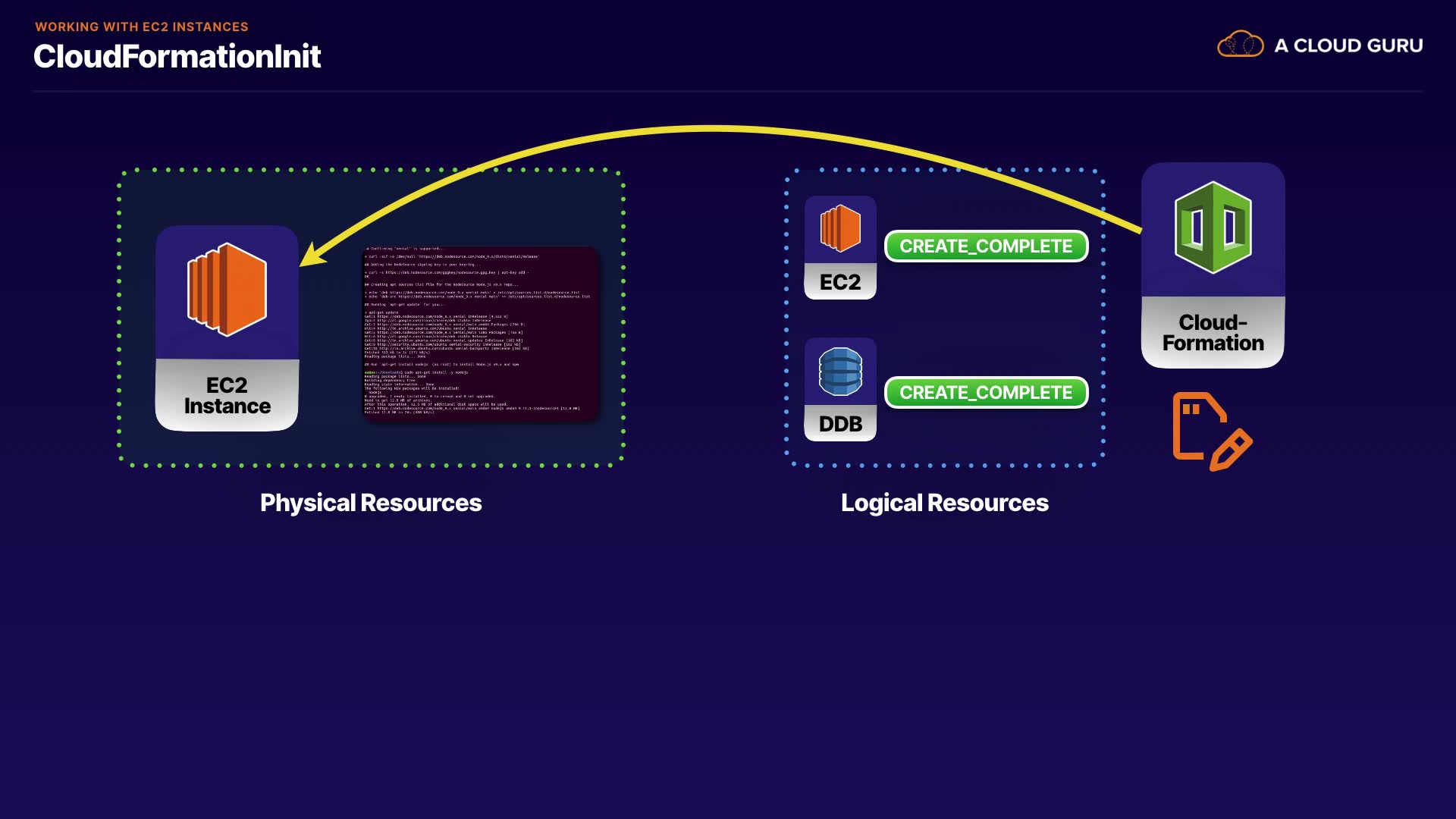Click the small EC2 card label text
The height and width of the screenshot is (819, 1456).
[x=840, y=282]
